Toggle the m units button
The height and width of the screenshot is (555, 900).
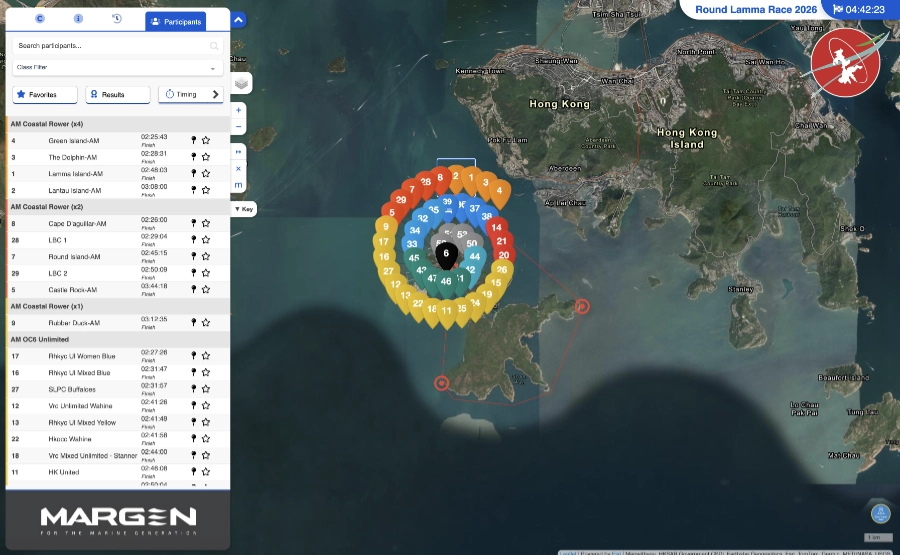click(x=239, y=185)
